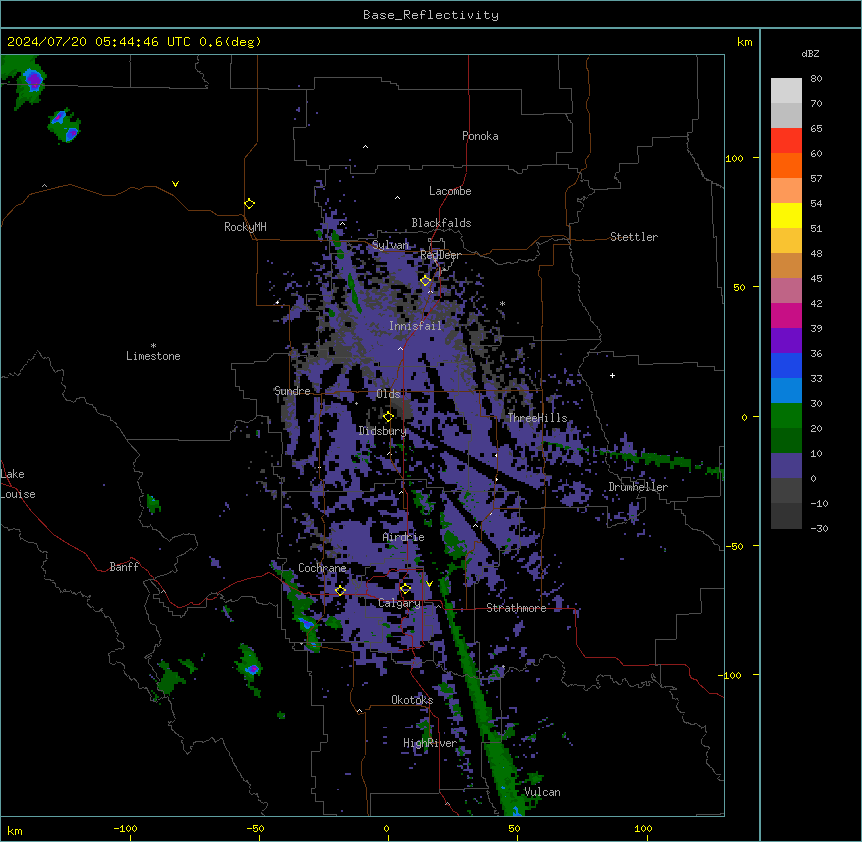
Task: Click the red-core storm cell southeast of Banff
Action: 252,669
